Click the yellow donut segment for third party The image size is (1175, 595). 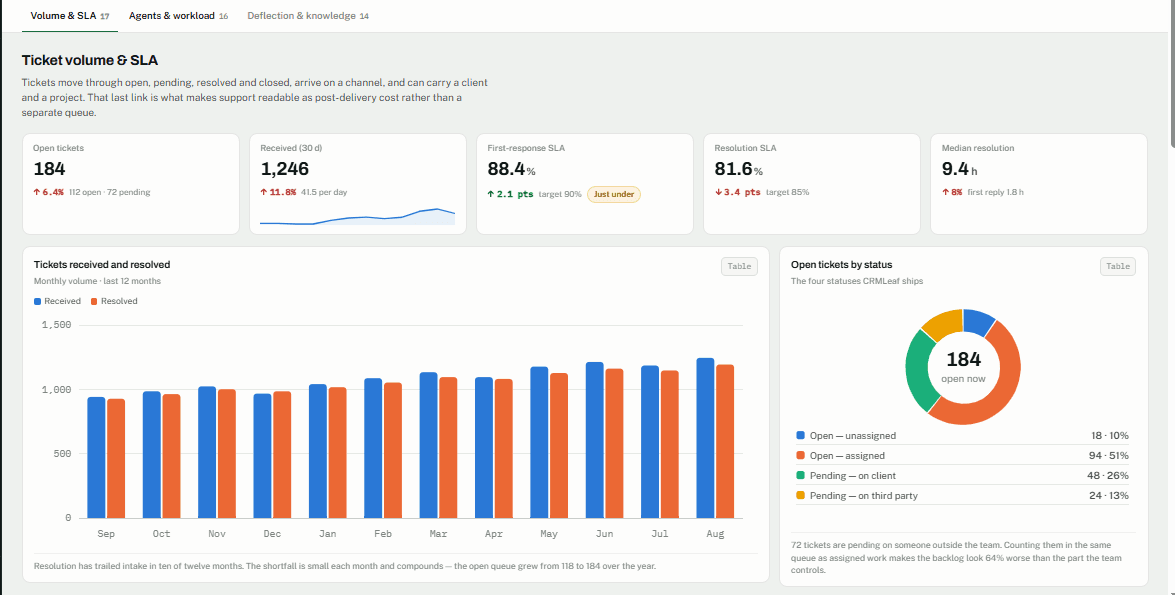pos(944,323)
